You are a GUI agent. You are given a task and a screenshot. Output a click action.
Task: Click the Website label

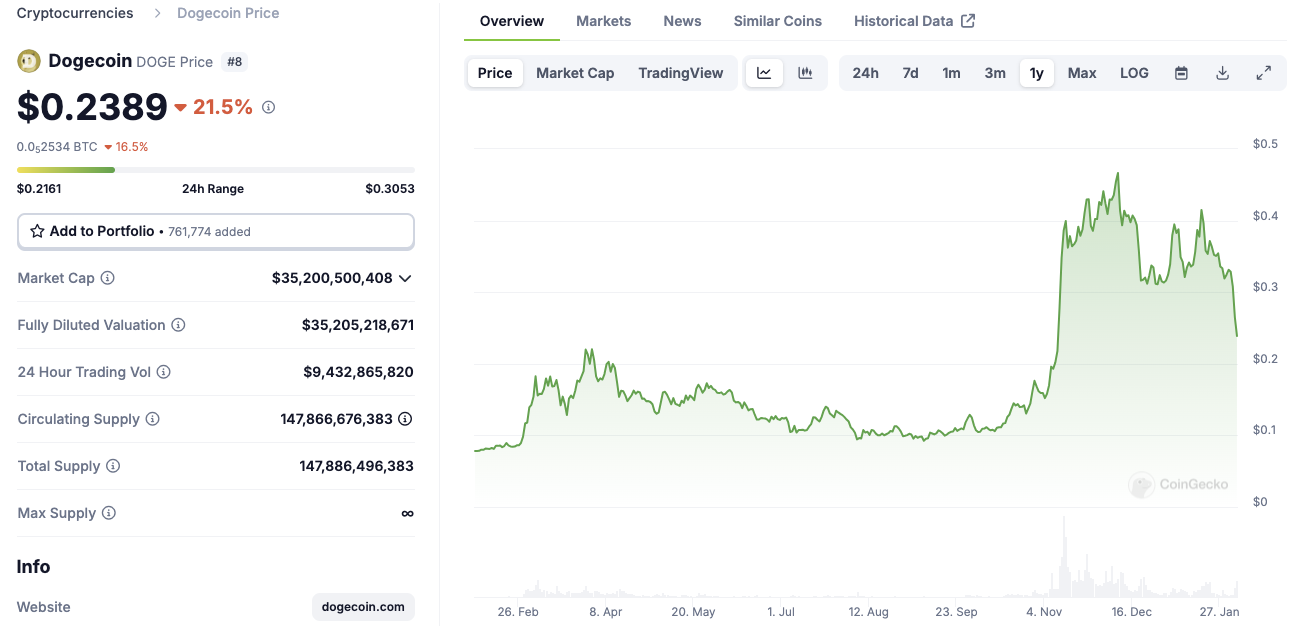[44, 607]
